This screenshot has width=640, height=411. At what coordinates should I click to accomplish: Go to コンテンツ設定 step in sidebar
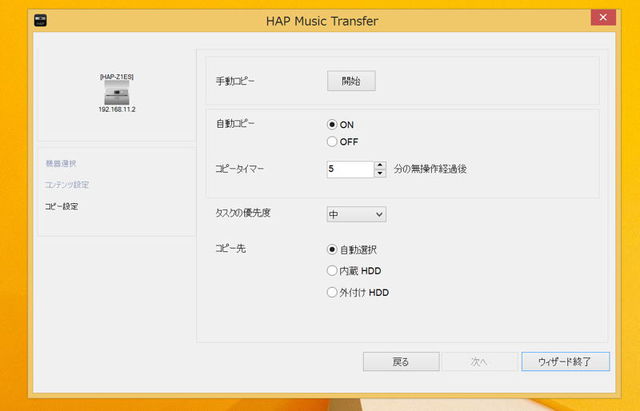[x=67, y=185]
